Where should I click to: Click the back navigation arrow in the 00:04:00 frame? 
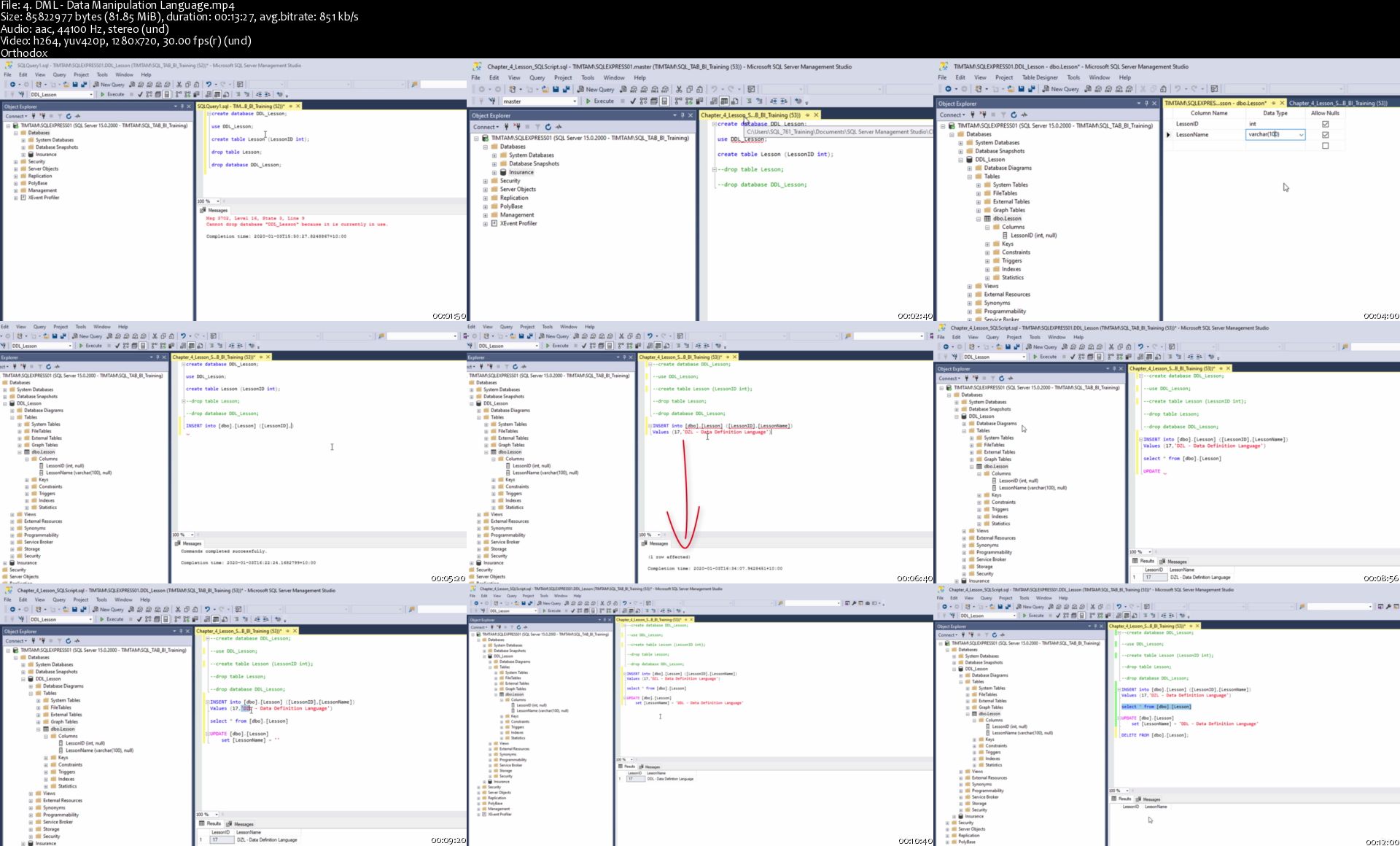[x=949, y=89]
